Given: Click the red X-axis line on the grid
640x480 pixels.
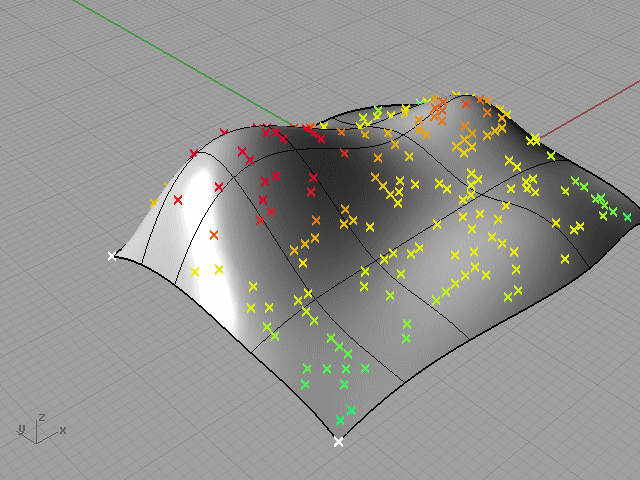Looking at the screenshot, I should coord(590,109).
